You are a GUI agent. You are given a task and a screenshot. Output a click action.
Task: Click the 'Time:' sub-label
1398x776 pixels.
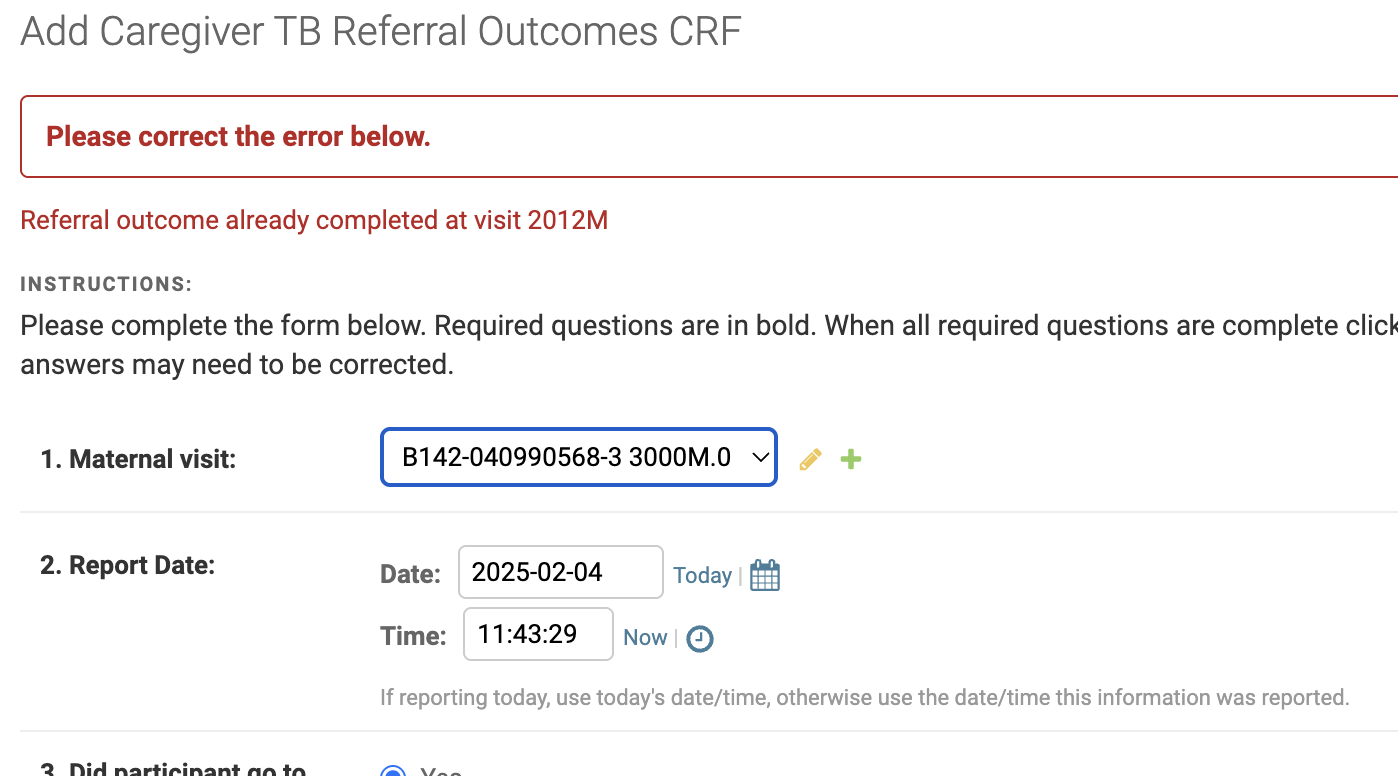pos(413,636)
